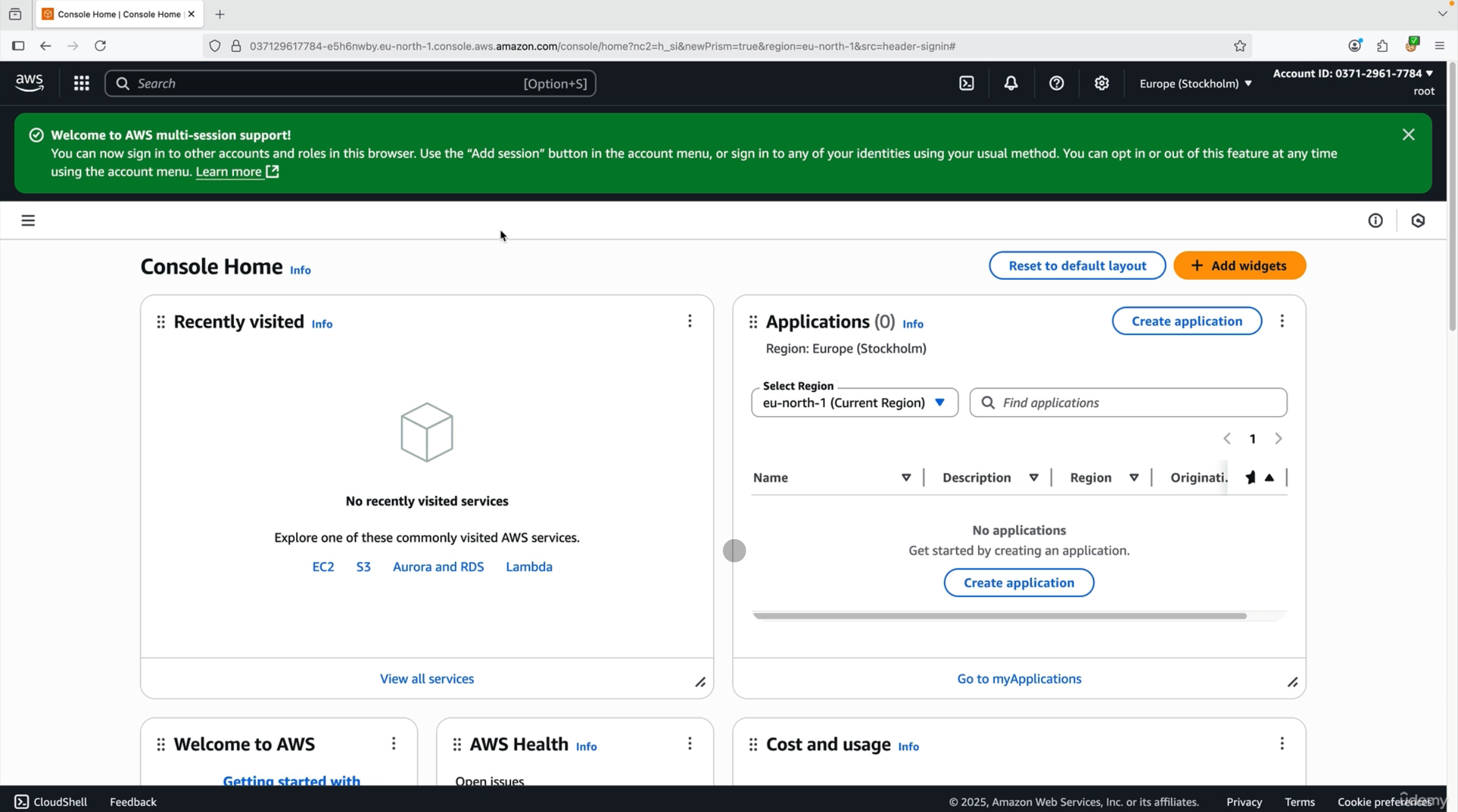Image resolution: width=1458 pixels, height=812 pixels.
Task: Click Info link beside Console Home
Action: (x=300, y=270)
